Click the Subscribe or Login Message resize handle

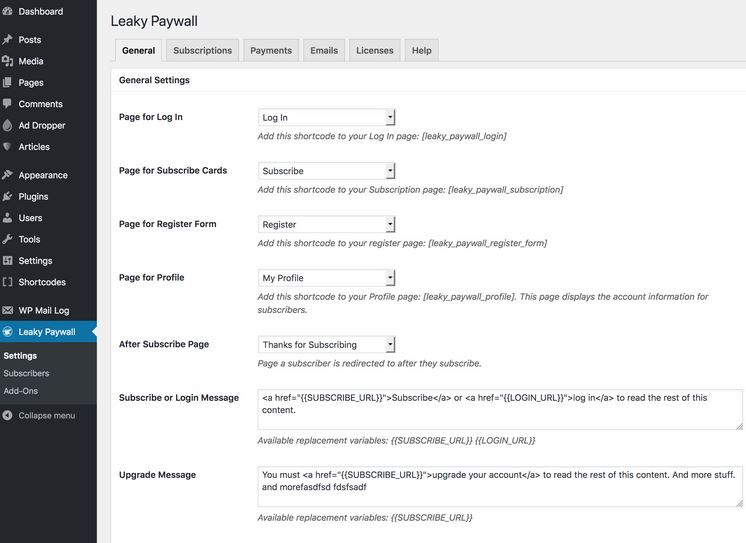click(x=739, y=426)
